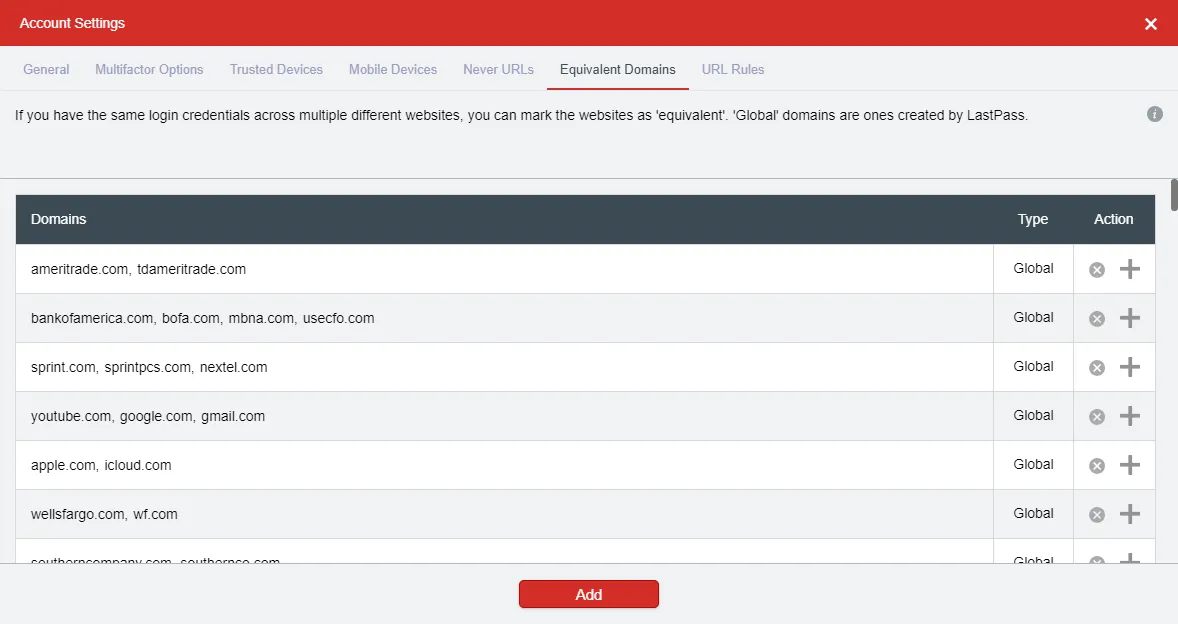Click Global type in apple.com row
The height and width of the screenshot is (624, 1178).
(1033, 464)
